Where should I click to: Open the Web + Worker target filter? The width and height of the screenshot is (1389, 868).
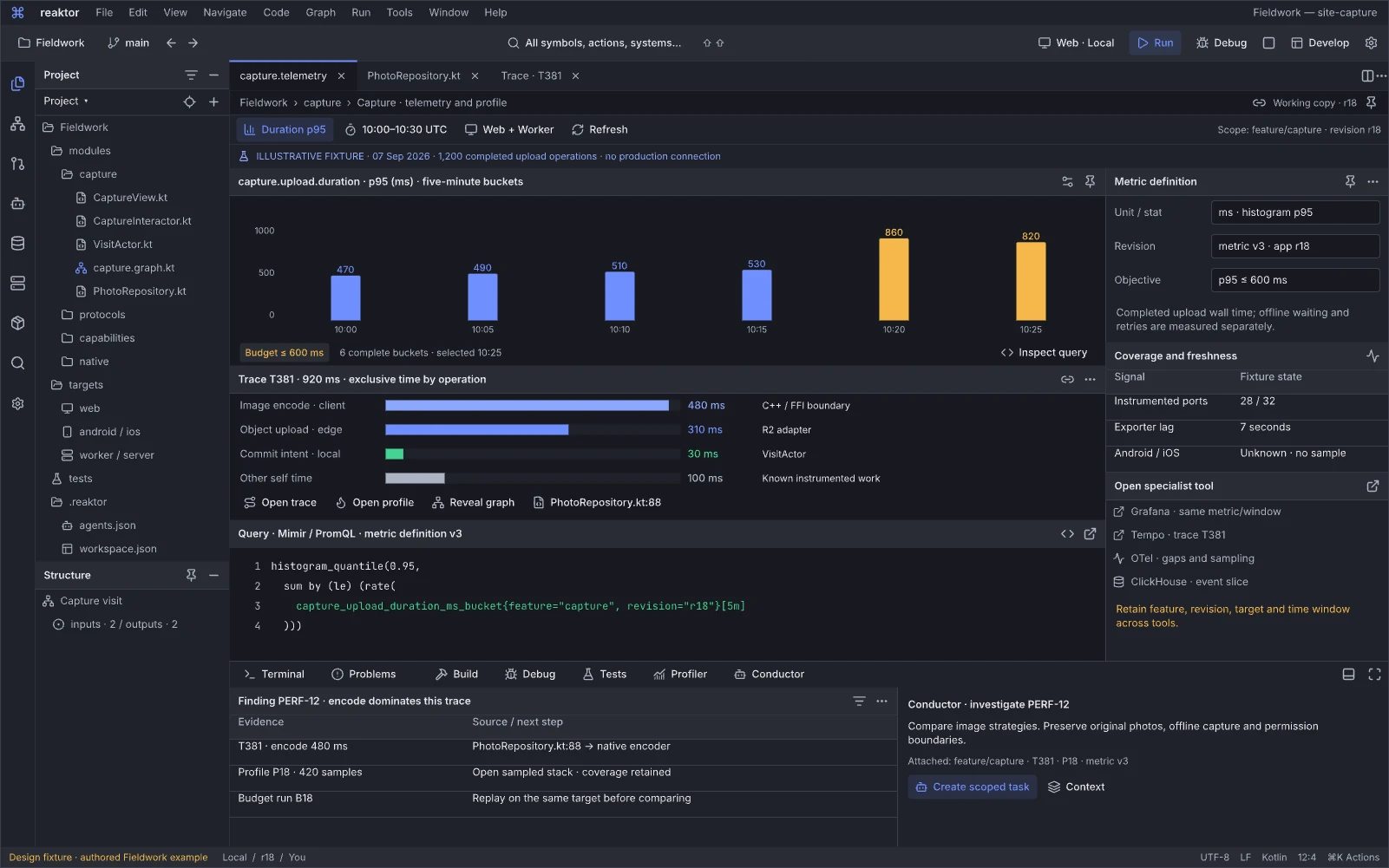tap(509, 129)
